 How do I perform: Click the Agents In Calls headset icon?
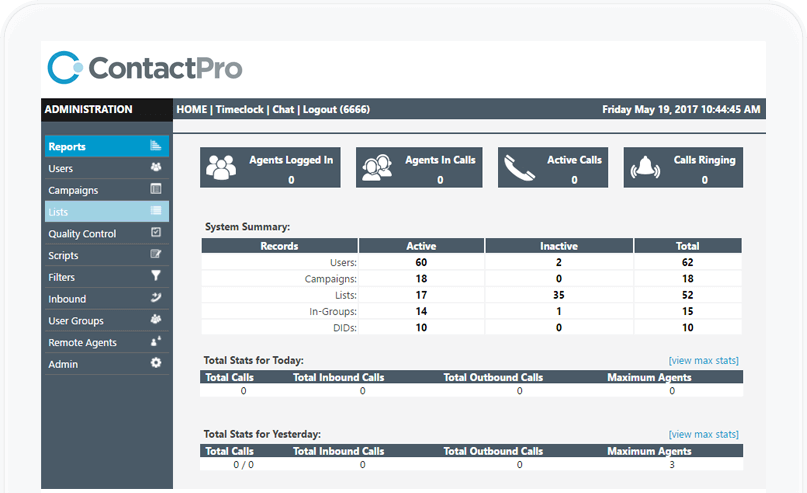point(377,168)
